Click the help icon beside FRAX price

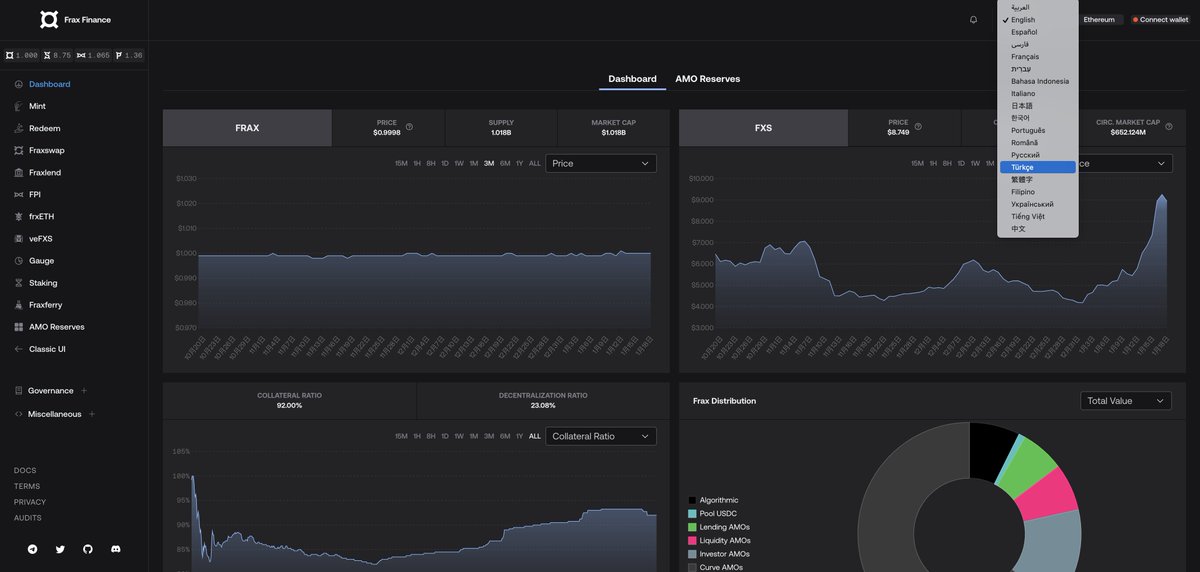tap(409, 127)
